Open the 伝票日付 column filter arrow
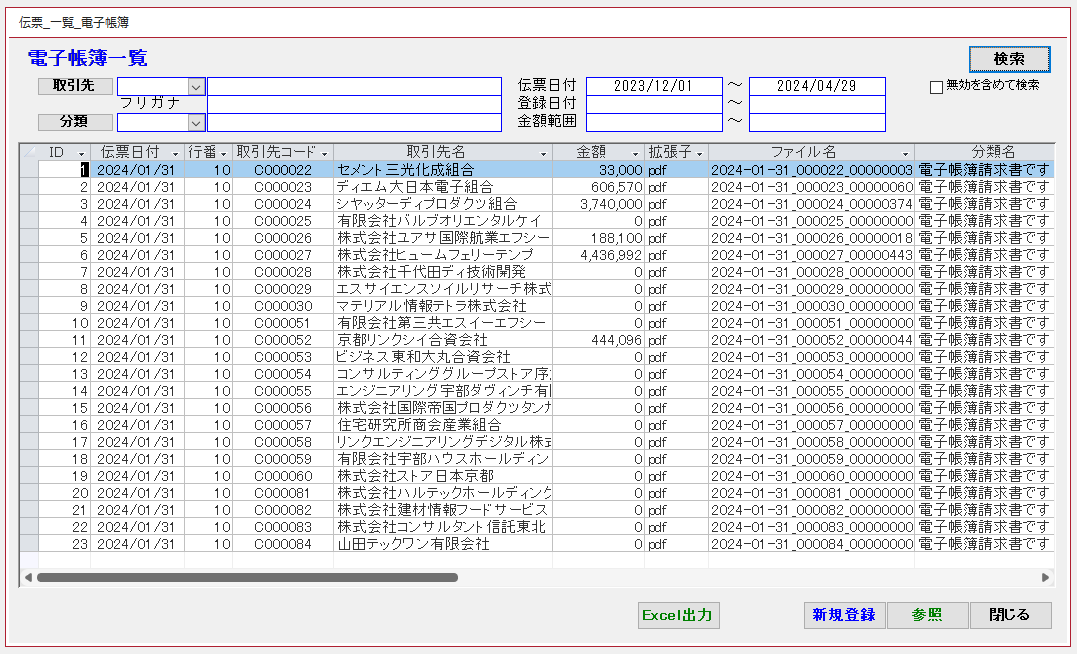Image resolution: width=1077 pixels, height=654 pixels. [175, 153]
